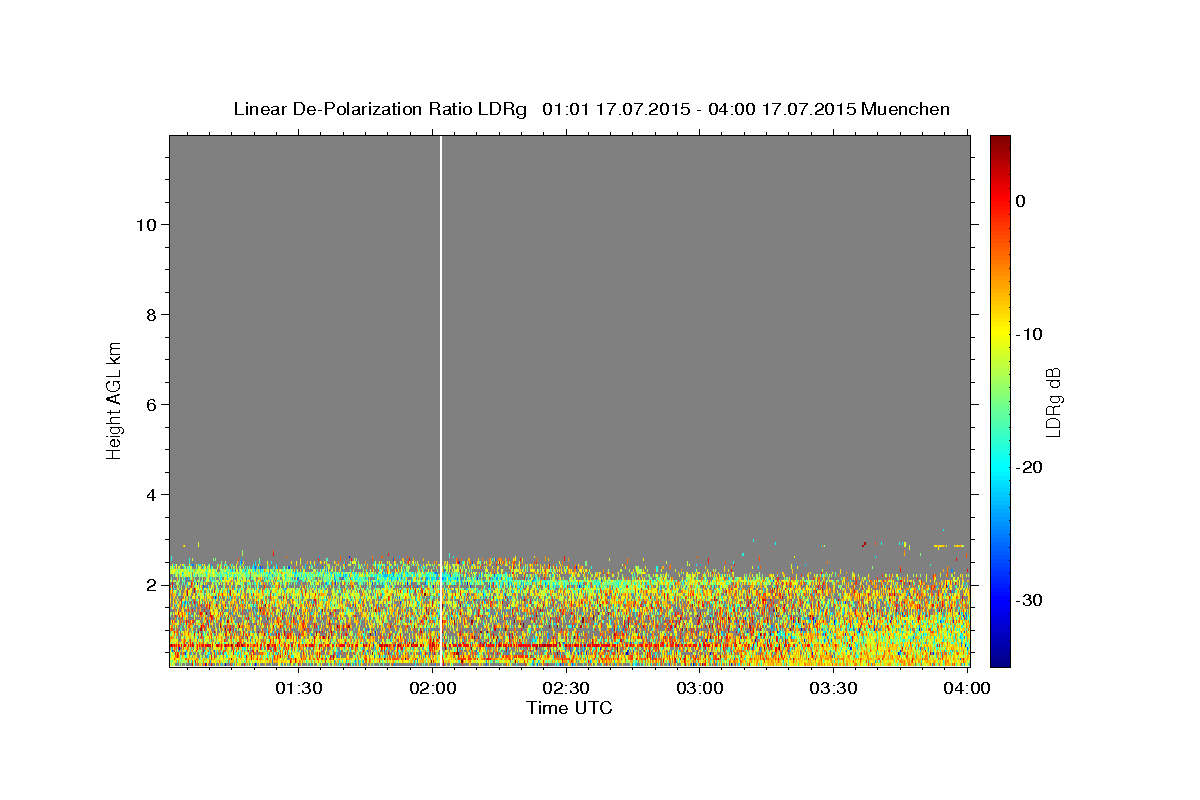Click the colorbar value 0

coord(1020,201)
